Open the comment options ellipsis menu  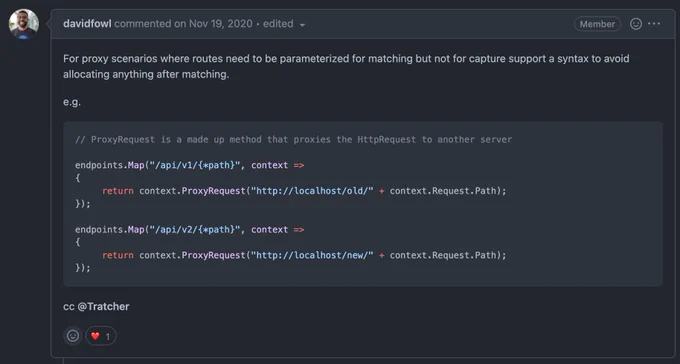654,24
